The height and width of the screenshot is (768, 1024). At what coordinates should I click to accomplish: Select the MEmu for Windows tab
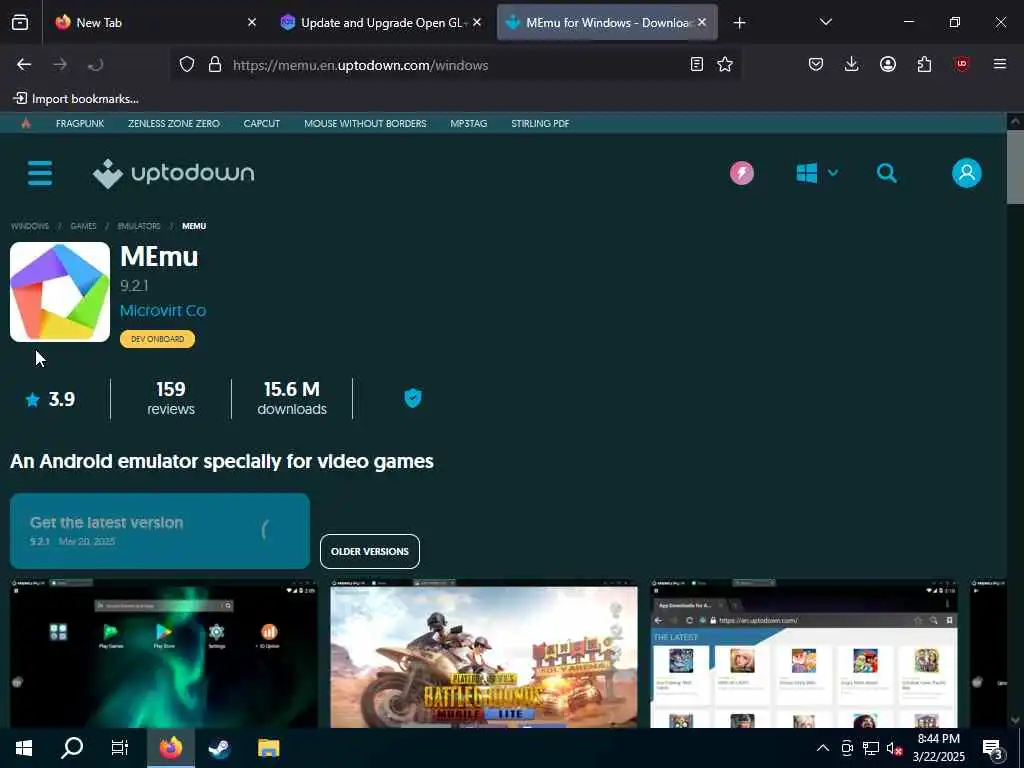click(607, 23)
